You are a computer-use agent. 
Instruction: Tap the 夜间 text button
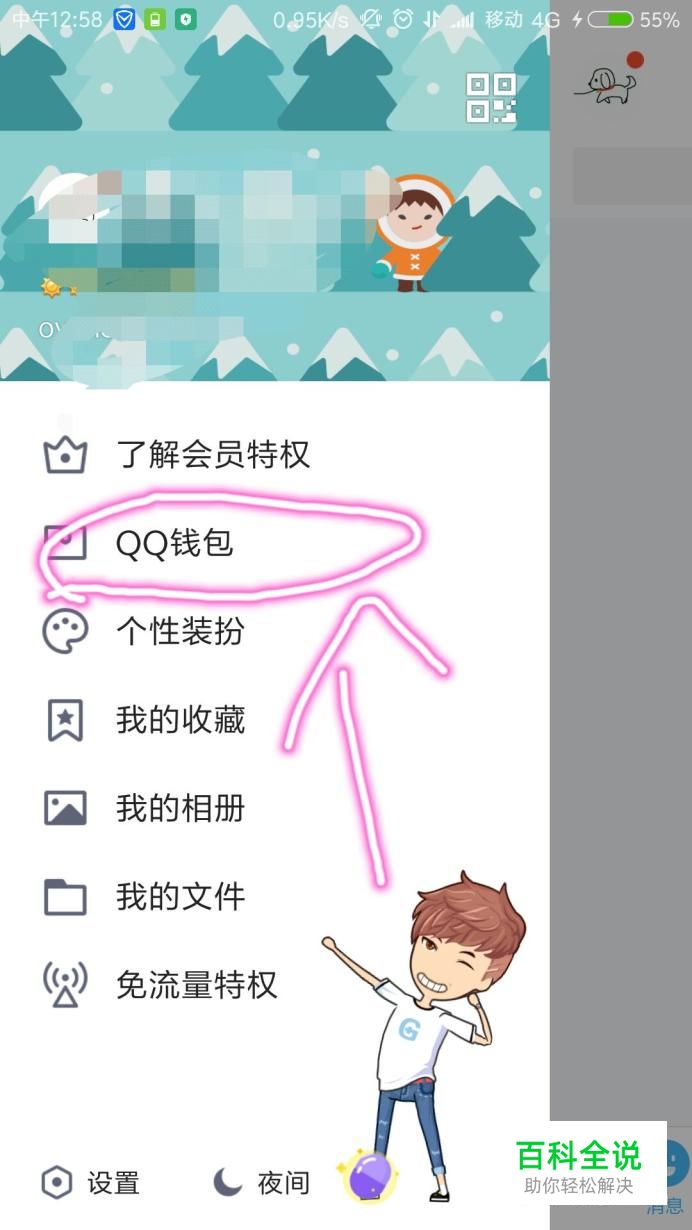(283, 1183)
